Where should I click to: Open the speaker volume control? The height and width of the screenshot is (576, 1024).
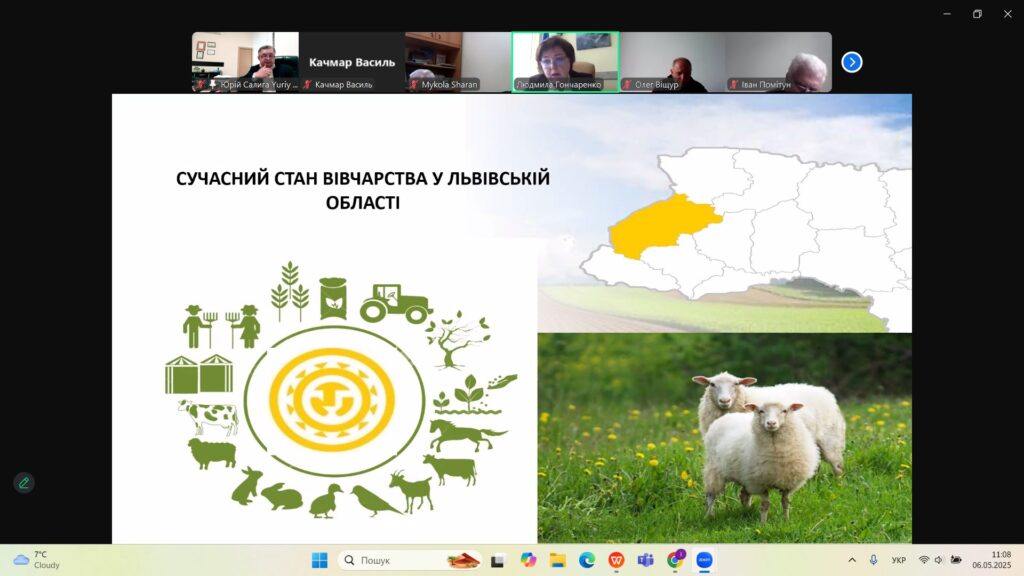pos(939,560)
